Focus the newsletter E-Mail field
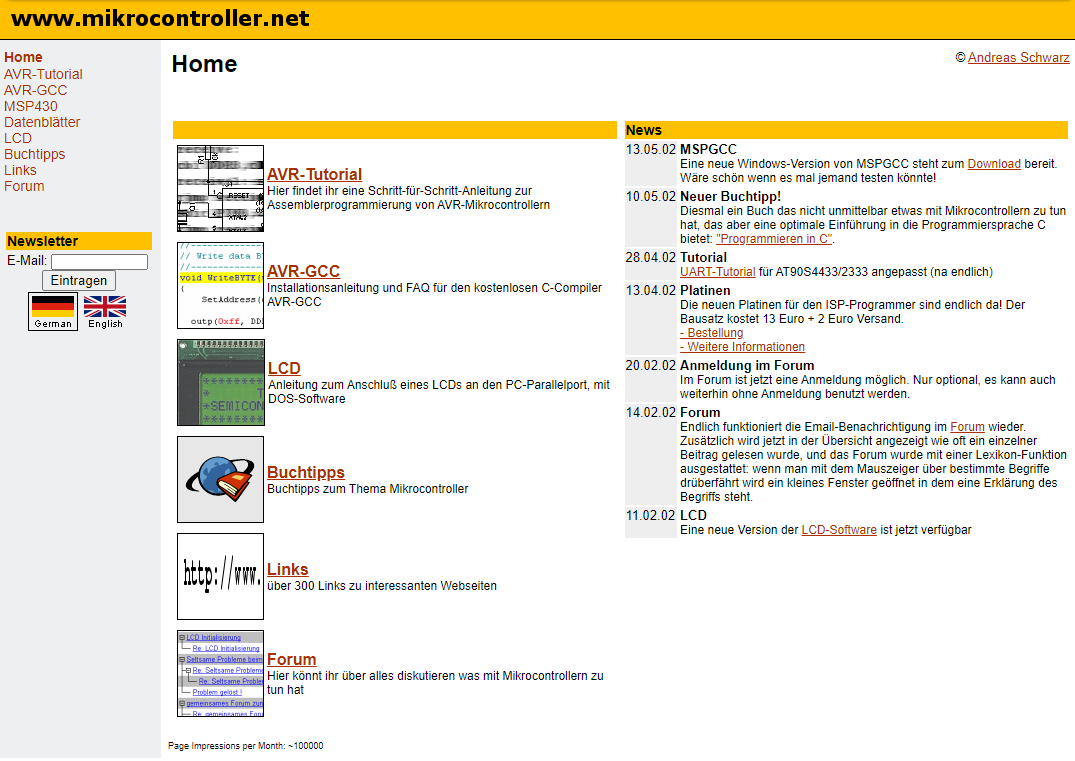1075x761 pixels. 99,262
